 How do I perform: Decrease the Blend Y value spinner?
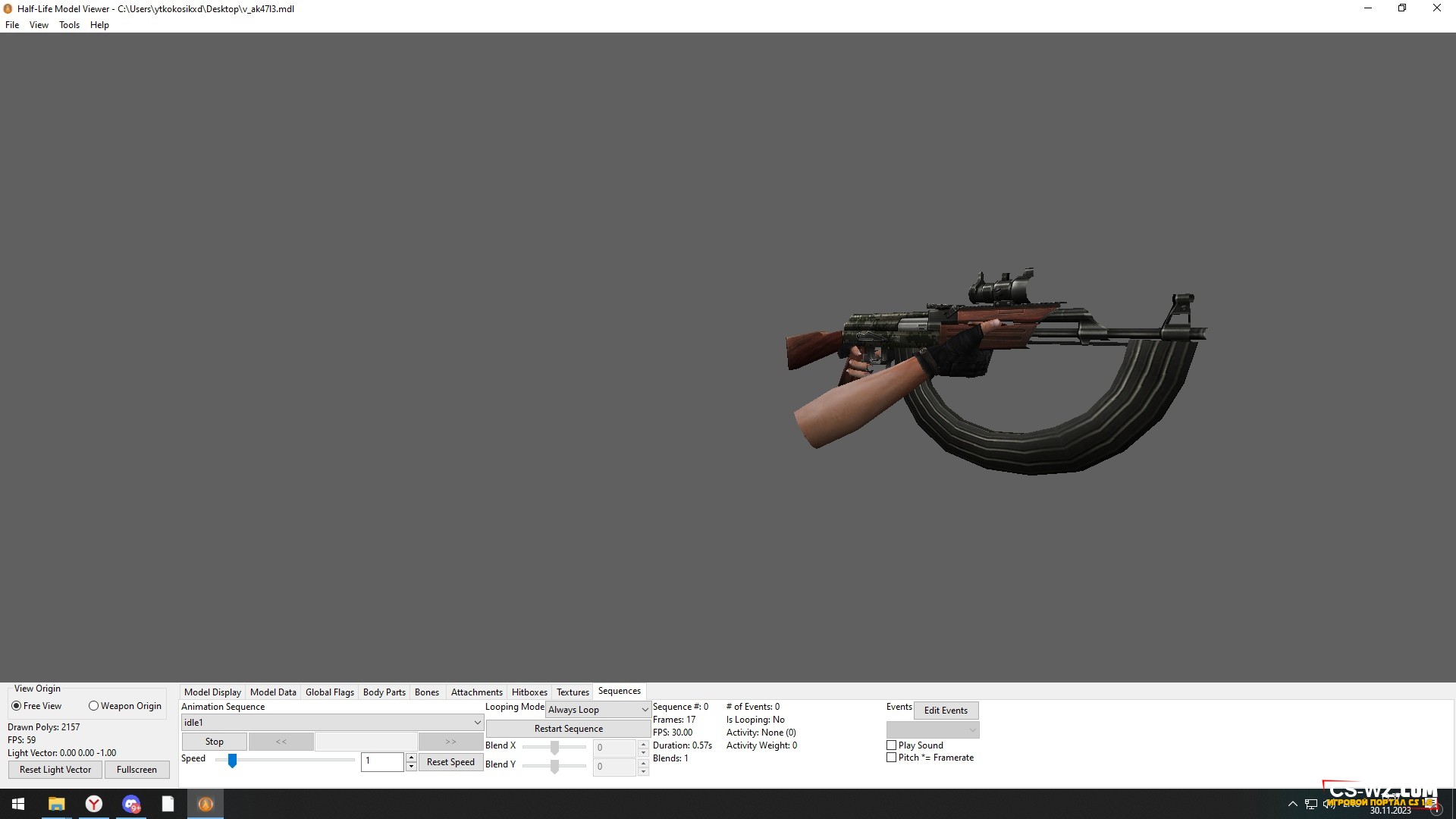643,772
